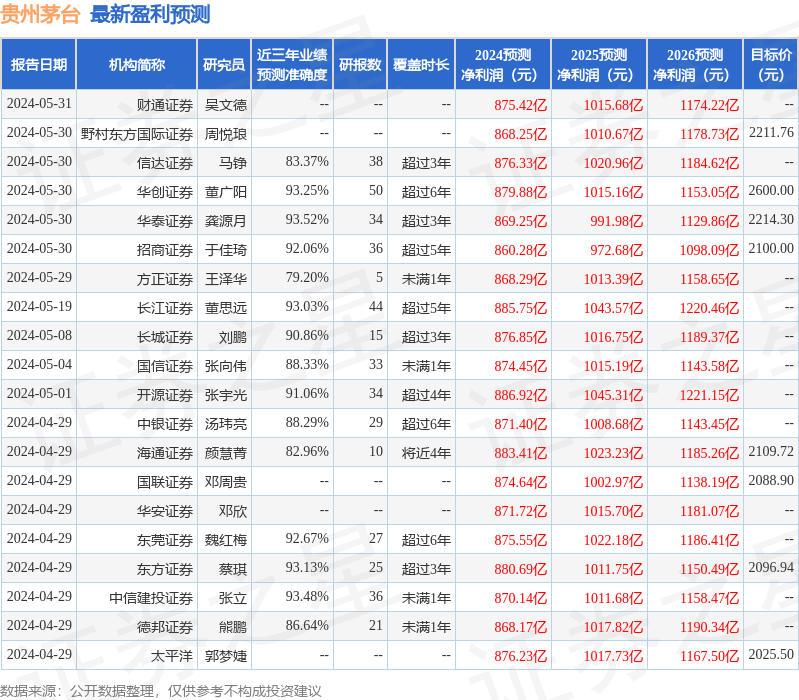Click the 2024预测净利润 column header

coord(503,64)
